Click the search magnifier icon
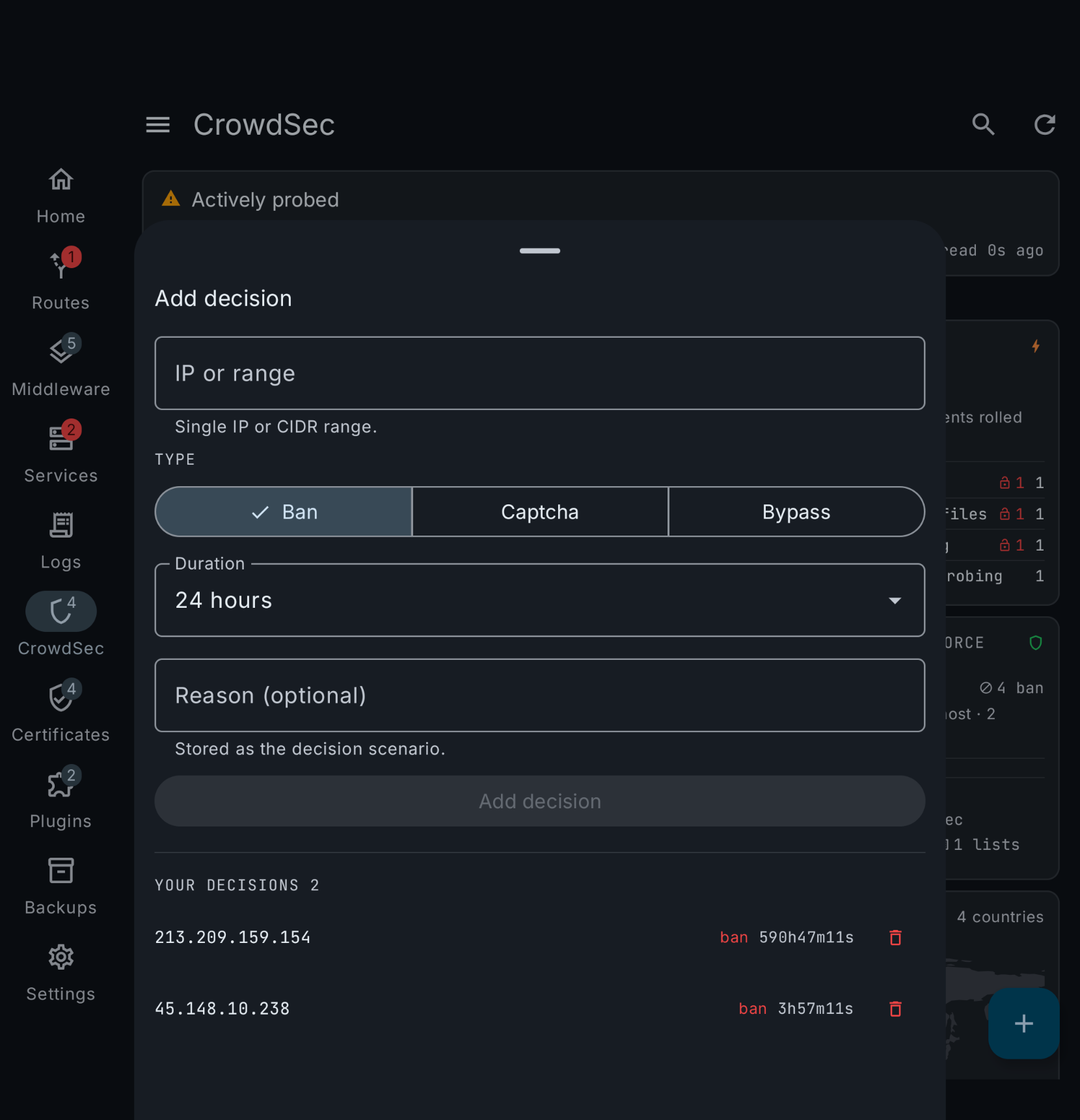1080x1120 pixels. click(983, 124)
